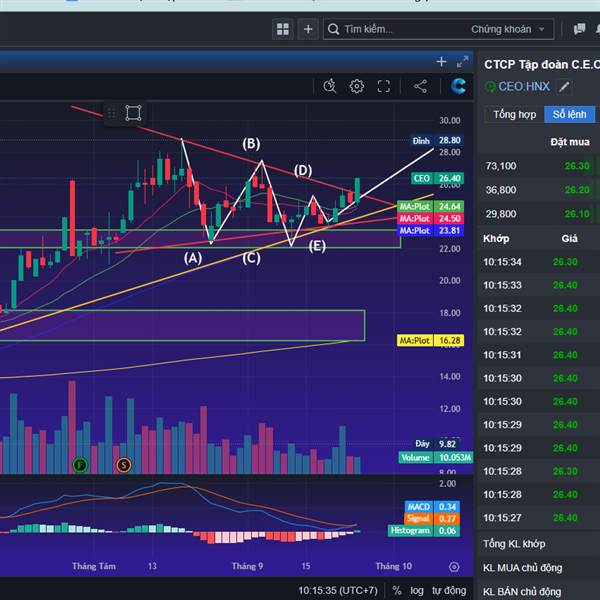Click the Histogram 0.06 label

(424, 531)
